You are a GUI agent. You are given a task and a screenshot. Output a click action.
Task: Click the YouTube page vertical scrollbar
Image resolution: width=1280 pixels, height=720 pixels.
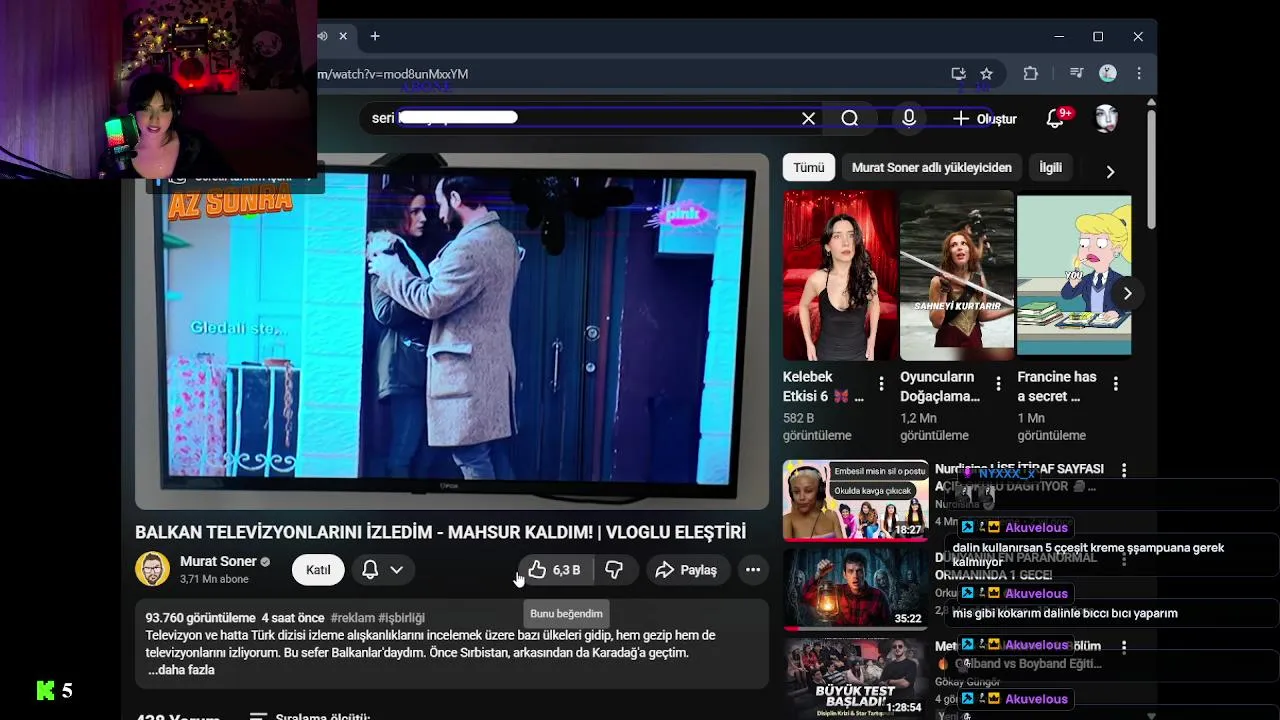pos(1151,168)
